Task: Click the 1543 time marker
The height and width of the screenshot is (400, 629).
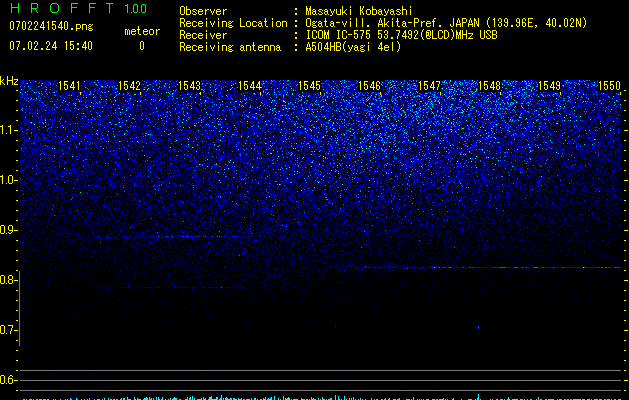Action: tap(189, 86)
